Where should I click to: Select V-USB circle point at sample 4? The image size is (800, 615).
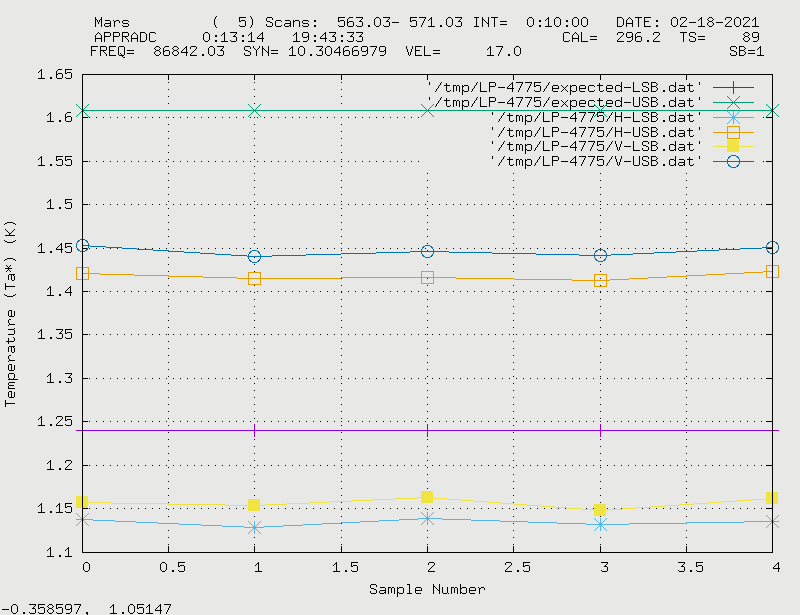pos(772,248)
